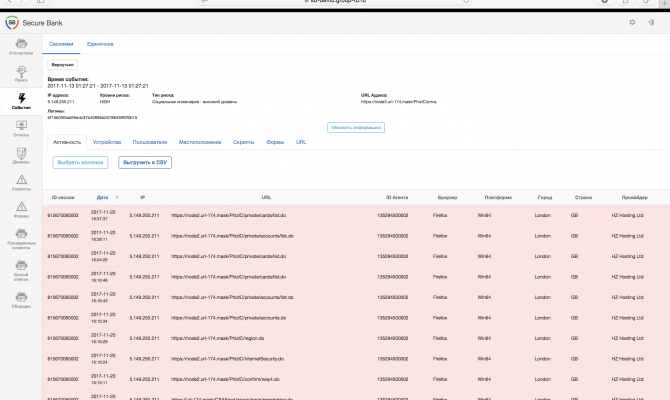Open the Сборщик section in sidebar

point(21,300)
